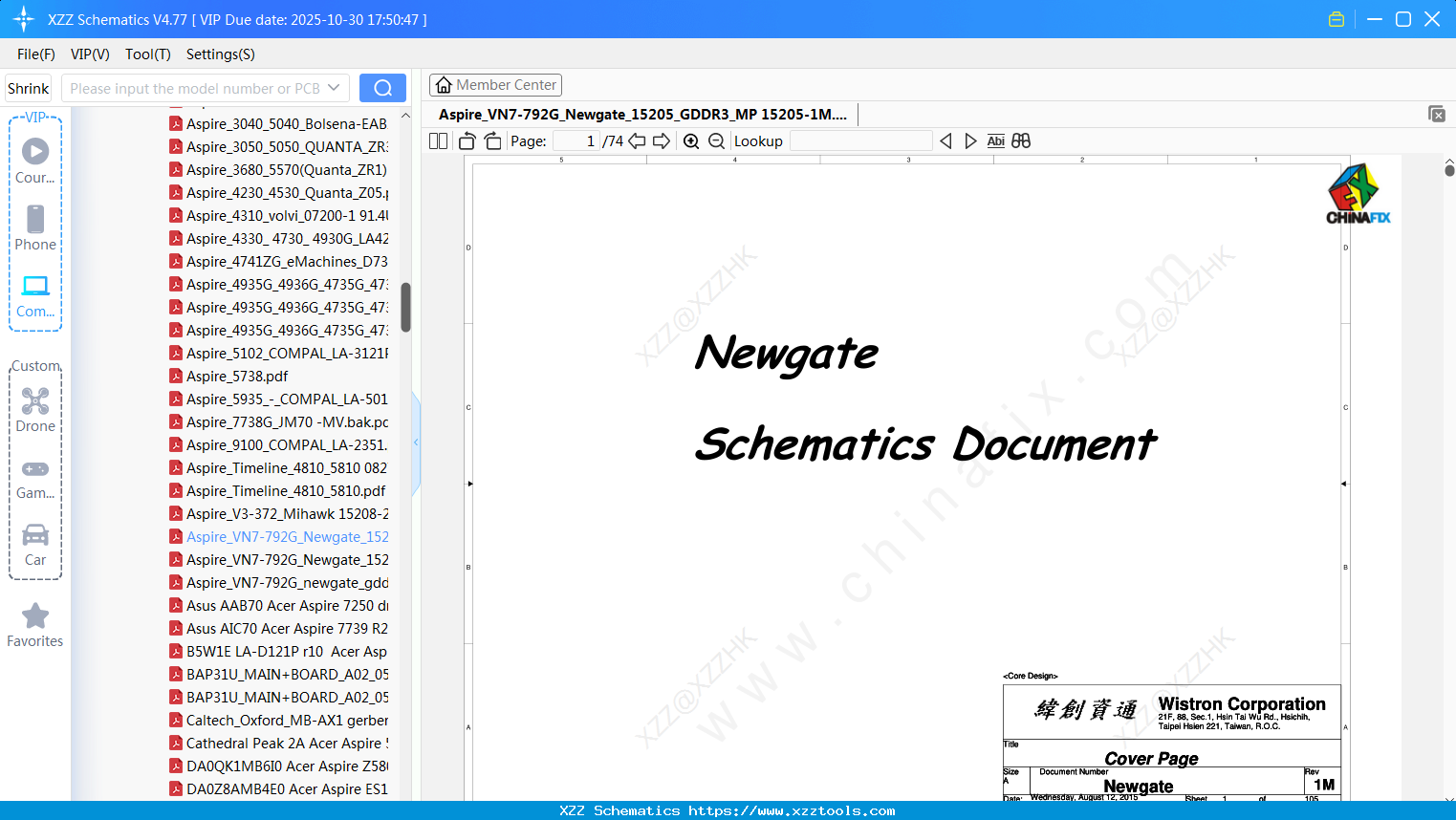
Task: Zoom in on the schematic
Action: [x=691, y=141]
